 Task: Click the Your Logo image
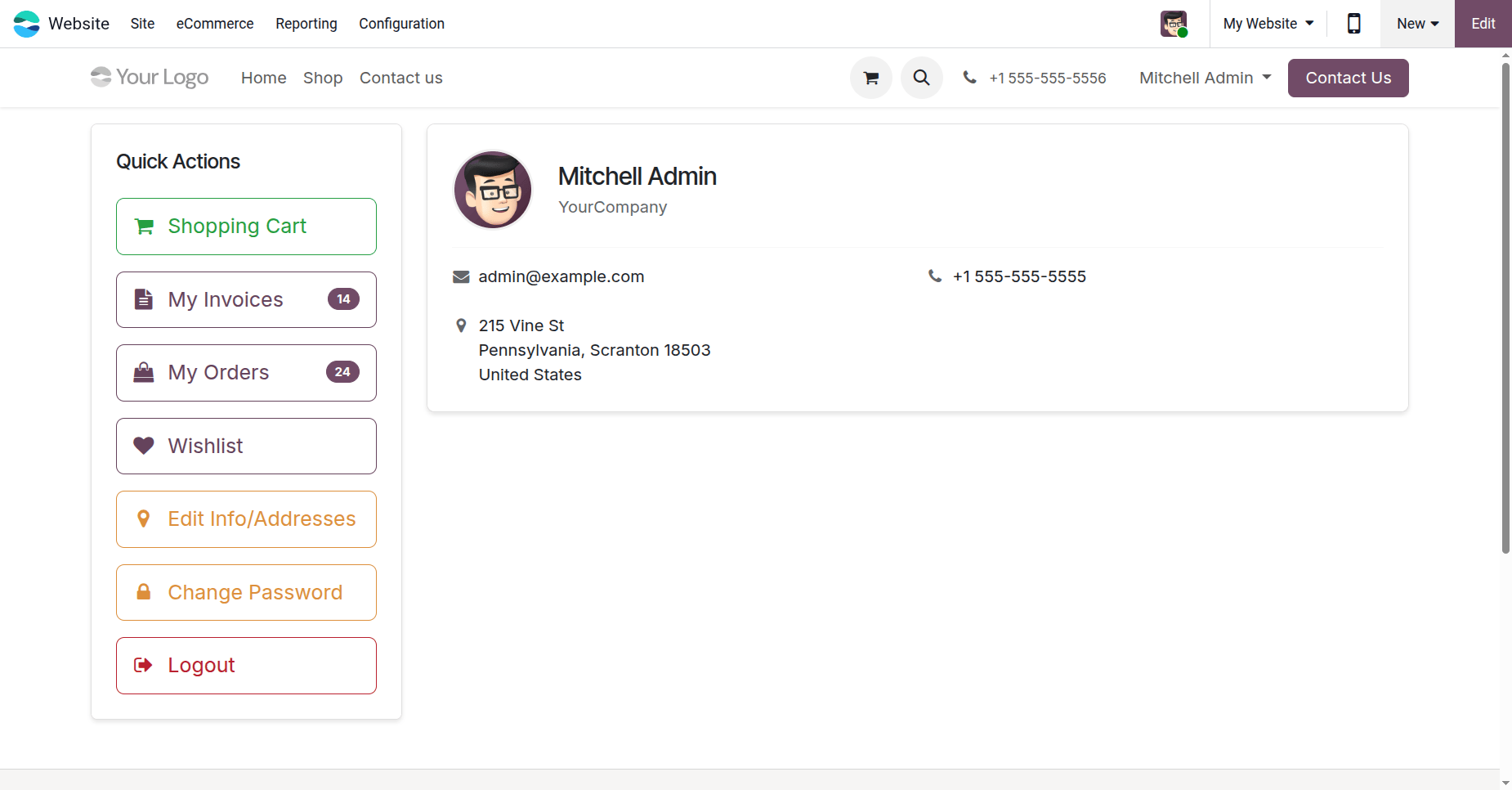[x=150, y=78]
